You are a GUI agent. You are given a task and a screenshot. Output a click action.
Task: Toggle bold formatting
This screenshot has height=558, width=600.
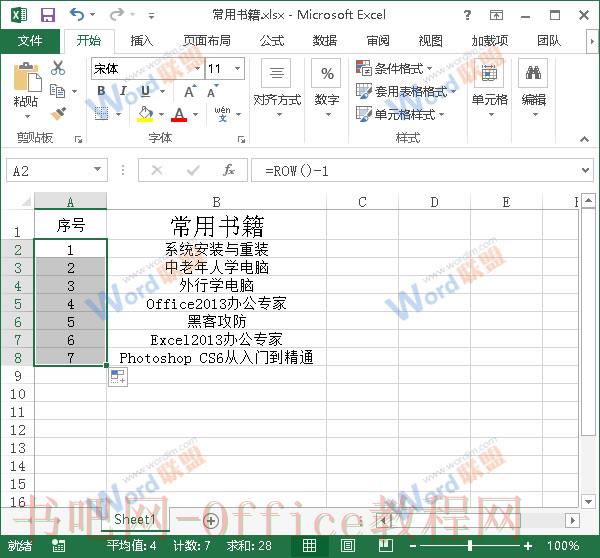(x=101, y=91)
